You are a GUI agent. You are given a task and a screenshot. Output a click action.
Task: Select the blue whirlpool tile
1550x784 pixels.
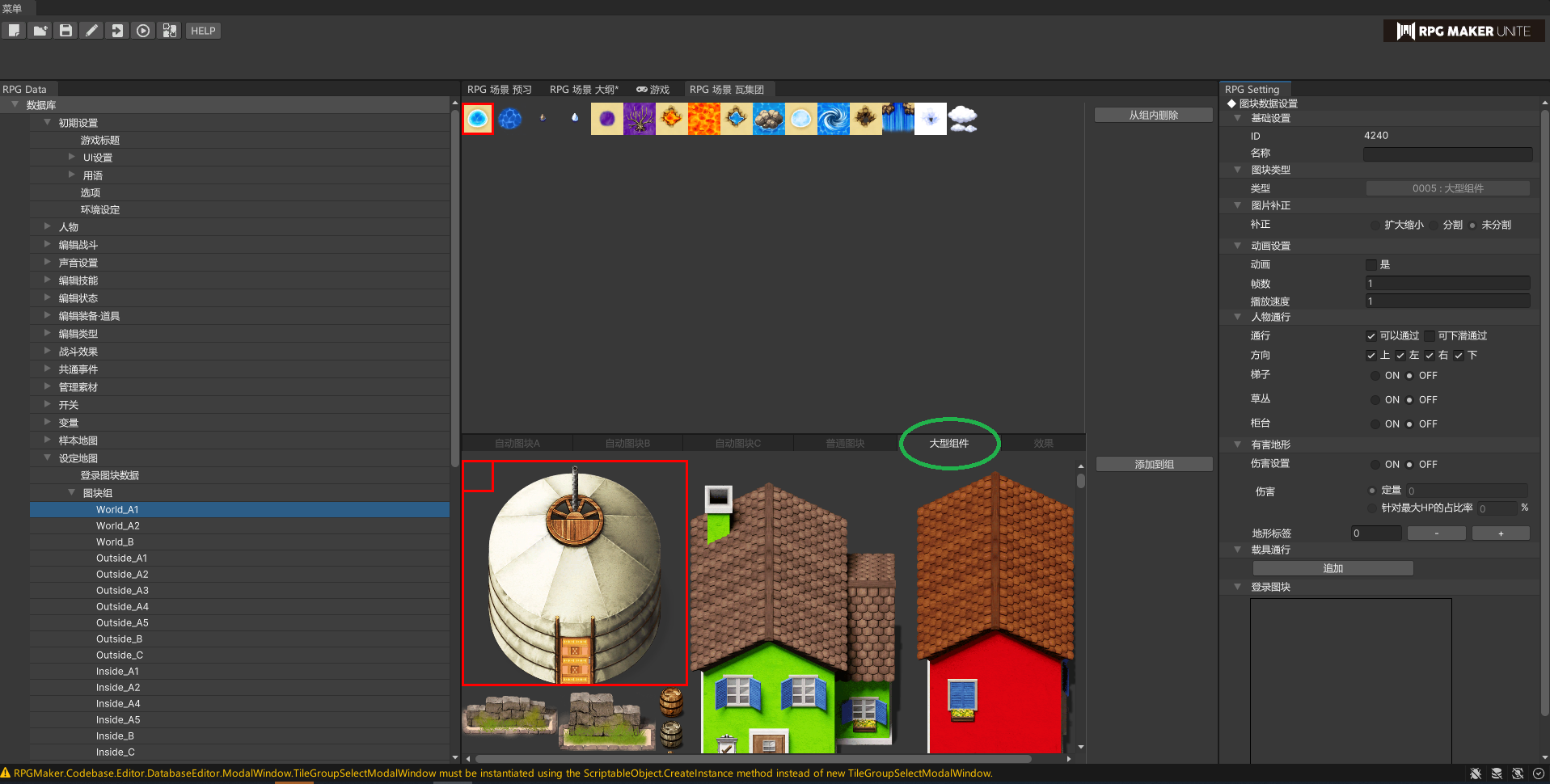pyautogui.click(x=833, y=119)
